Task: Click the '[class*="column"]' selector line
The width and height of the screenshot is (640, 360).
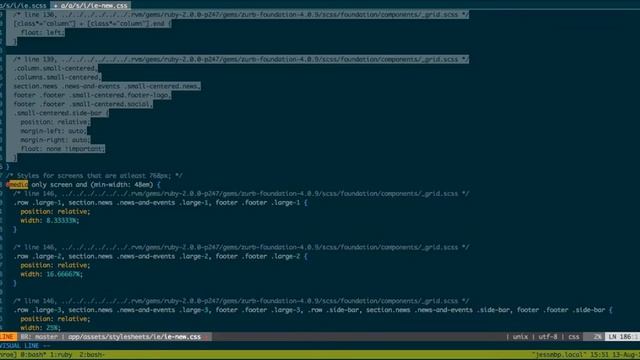Action: coord(92,24)
